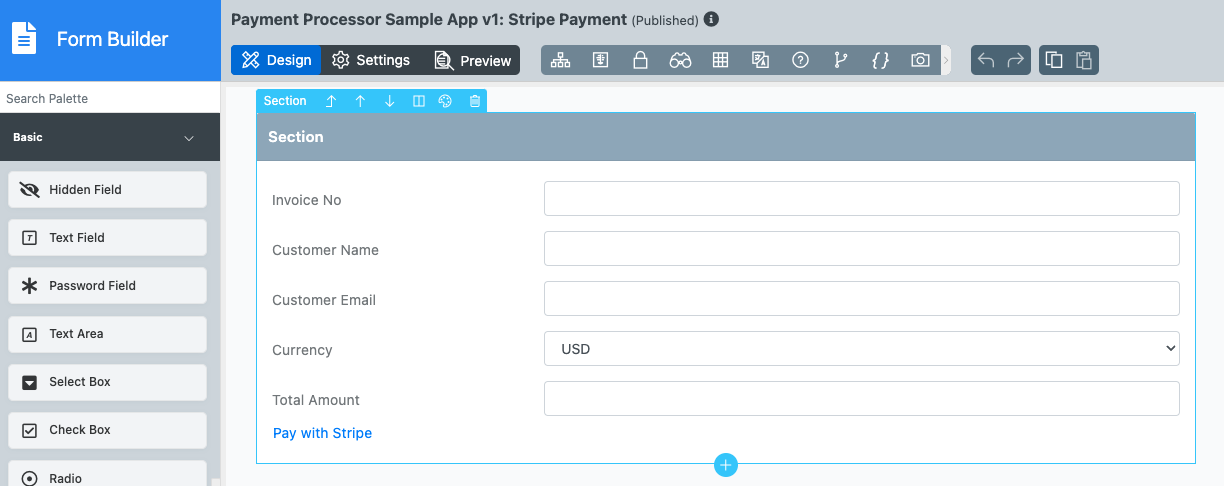Viewport: 1224px width, 486px height.
Task: Open the Preview tab
Action: (x=472, y=60)
